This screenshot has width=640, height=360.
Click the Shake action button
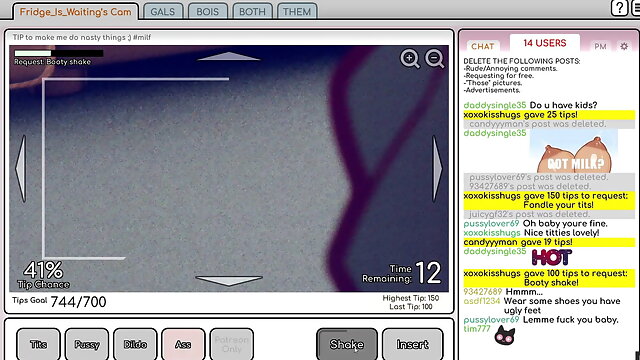pyautogui.click(x=347, y=344)
